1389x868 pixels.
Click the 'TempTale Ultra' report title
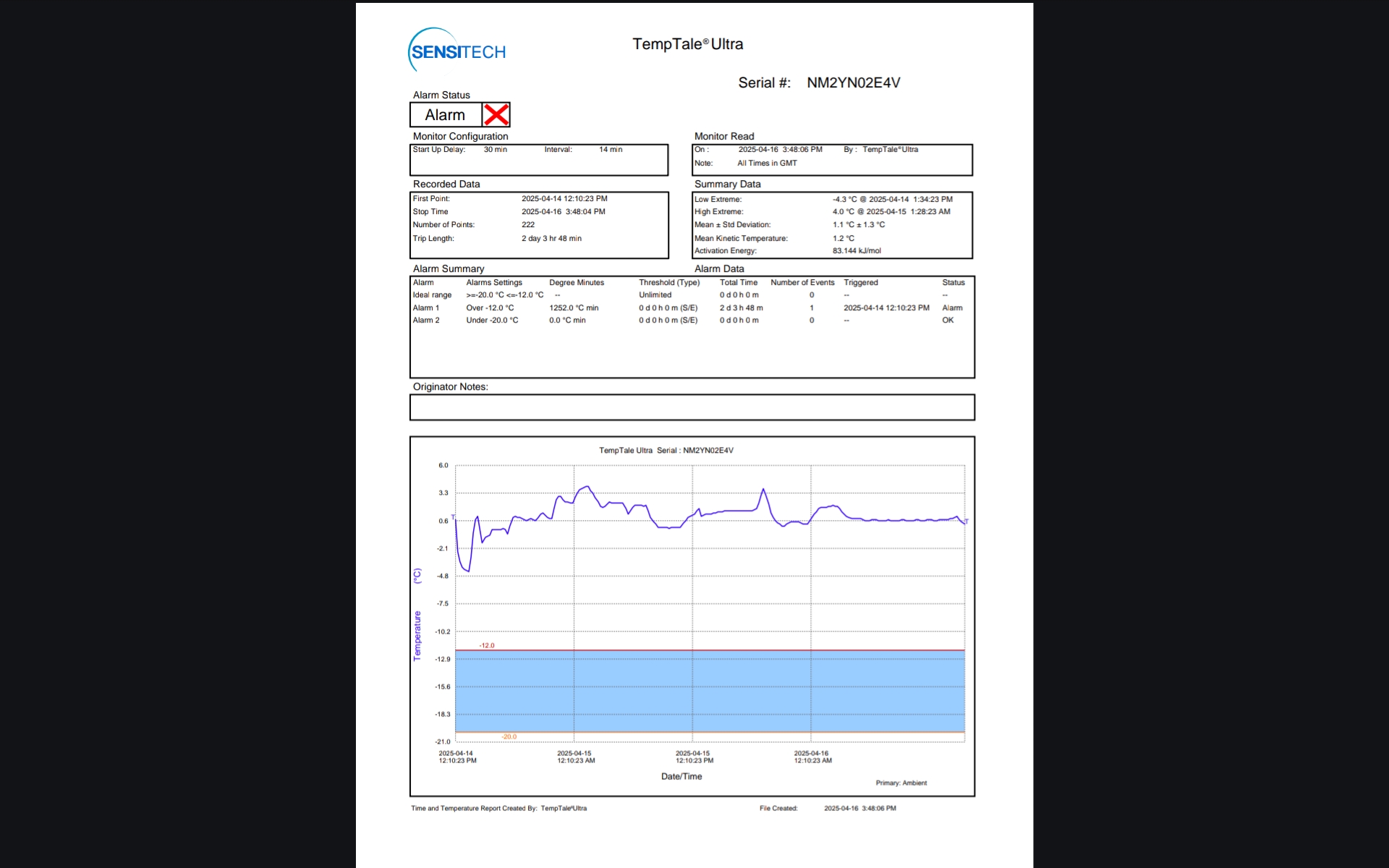(687, 44)
